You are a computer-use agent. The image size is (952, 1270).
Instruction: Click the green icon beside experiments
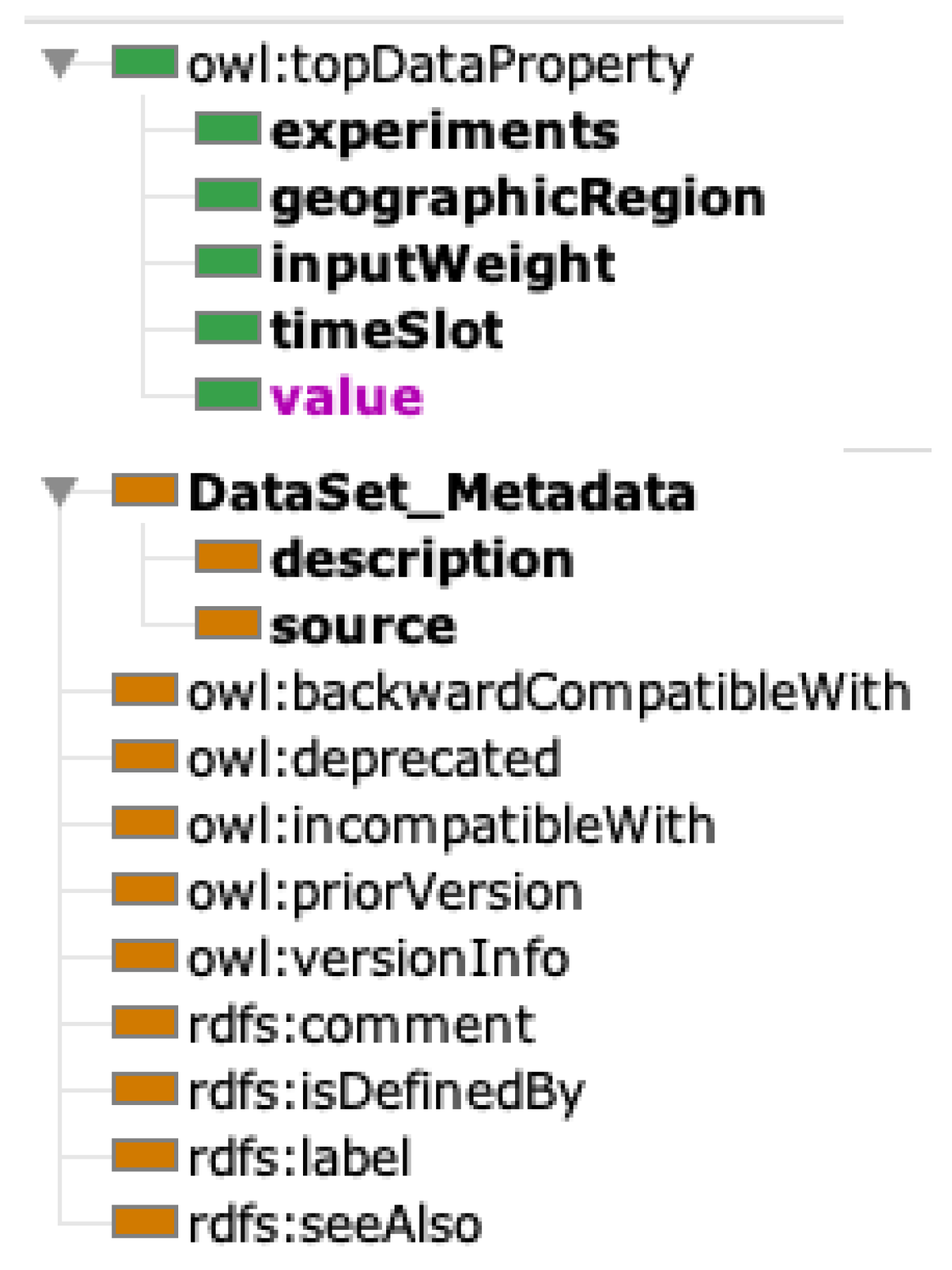click(x=228, y=130)
